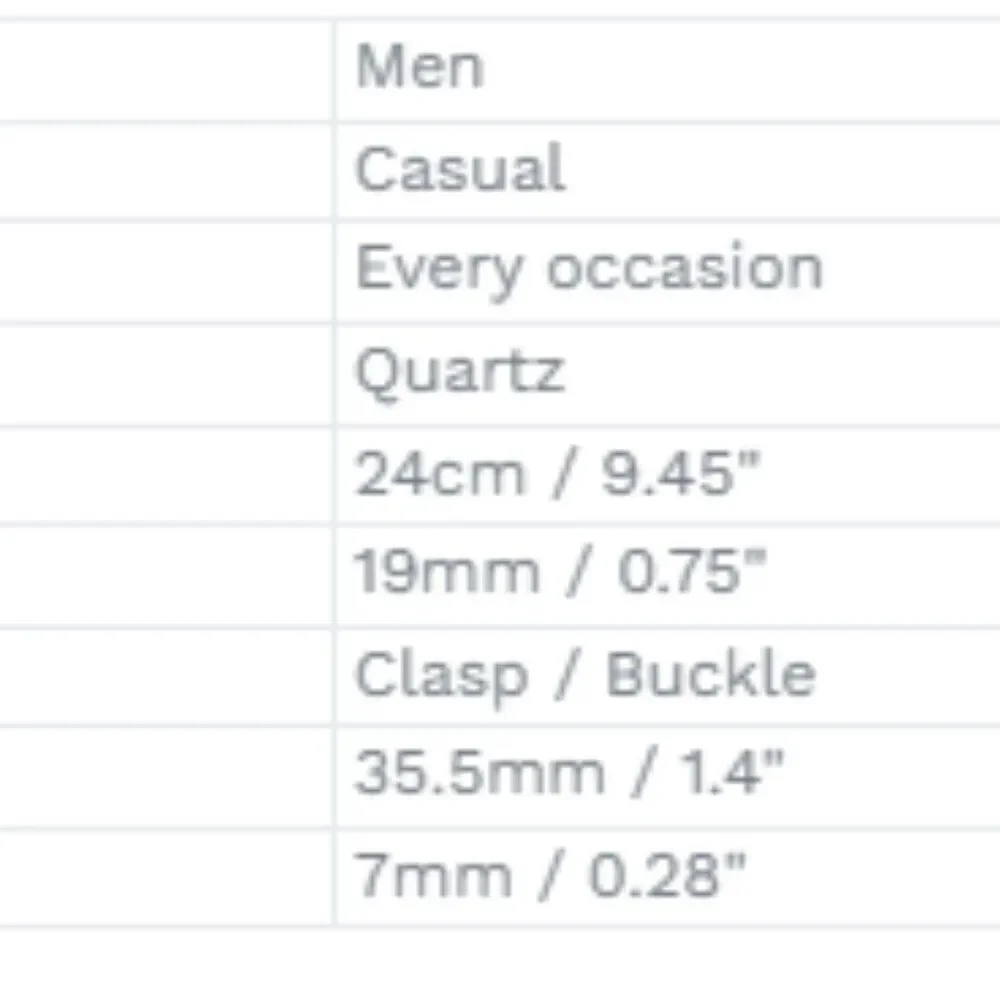The height and width of the screenshot is (1000, 1000).
Task: Click the word "Buckle" in the table
Action: (710, 674)
